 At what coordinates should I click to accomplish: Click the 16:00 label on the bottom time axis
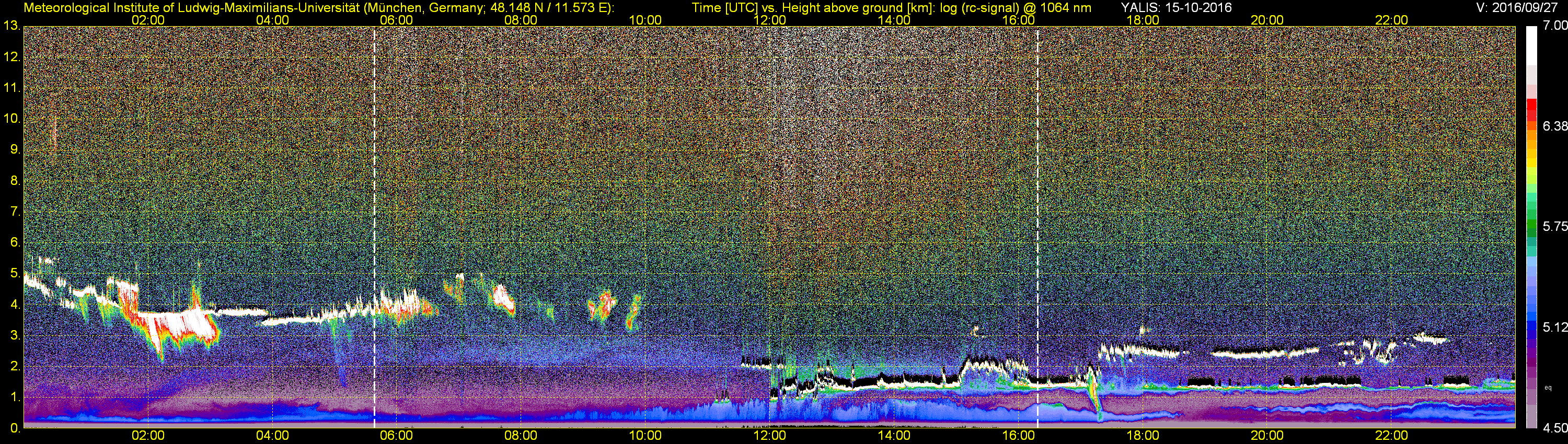click(1018, 436)
